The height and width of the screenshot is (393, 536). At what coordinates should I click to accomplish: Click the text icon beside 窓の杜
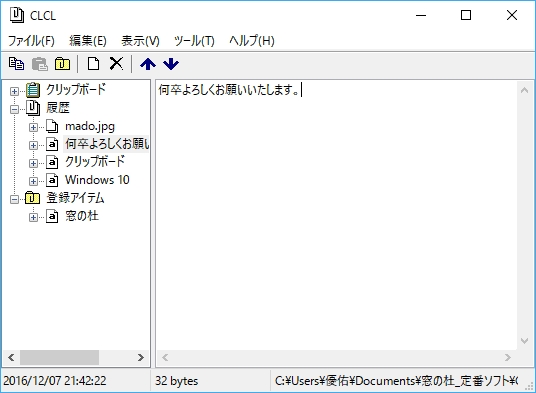52,216
